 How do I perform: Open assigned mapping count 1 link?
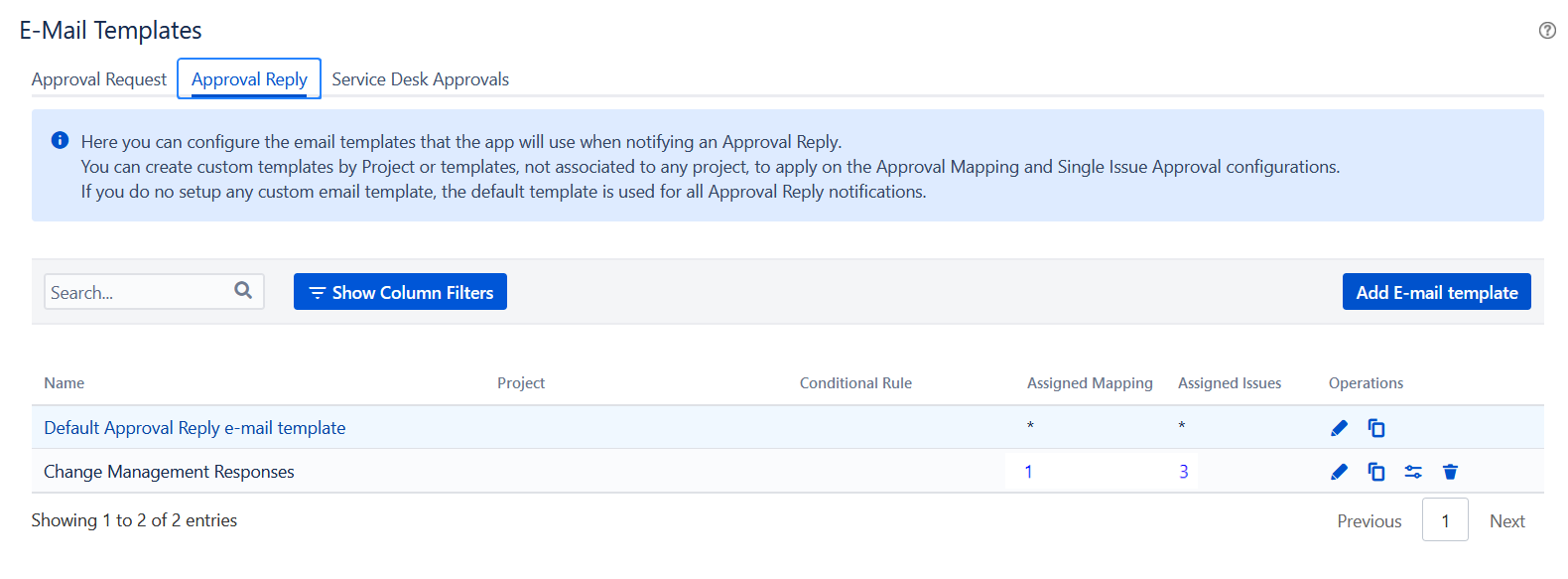point(1028,472)
